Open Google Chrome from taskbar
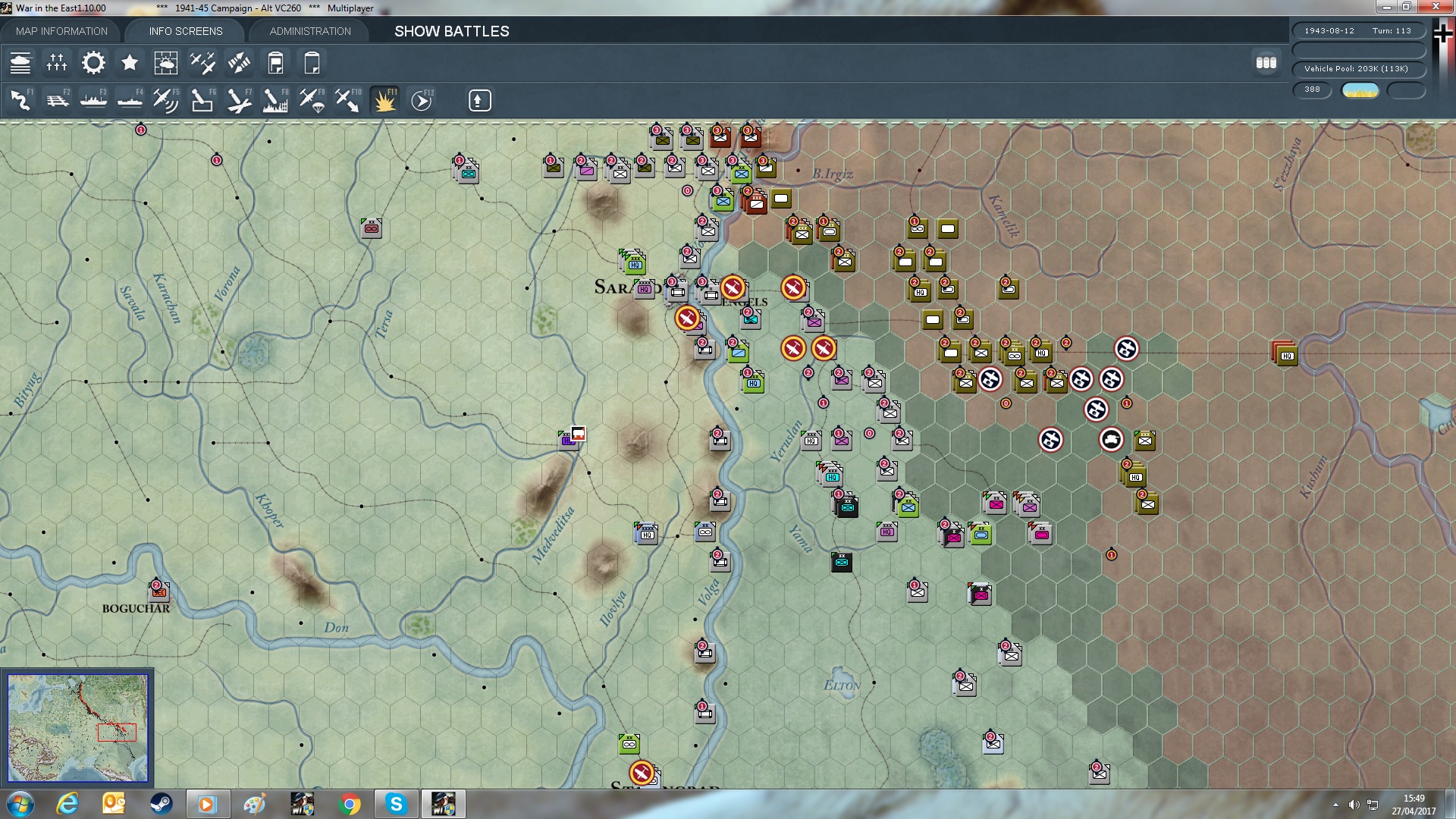This screenshot has width=1456, height=819. tap(350, 804)
